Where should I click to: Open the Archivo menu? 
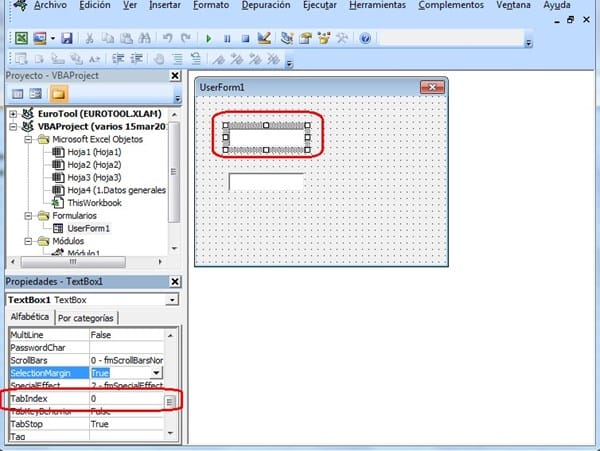(x=50, y=5)
